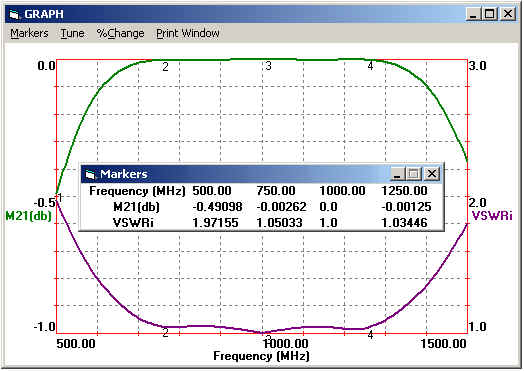Open the Print Window menu

[188, 33]
